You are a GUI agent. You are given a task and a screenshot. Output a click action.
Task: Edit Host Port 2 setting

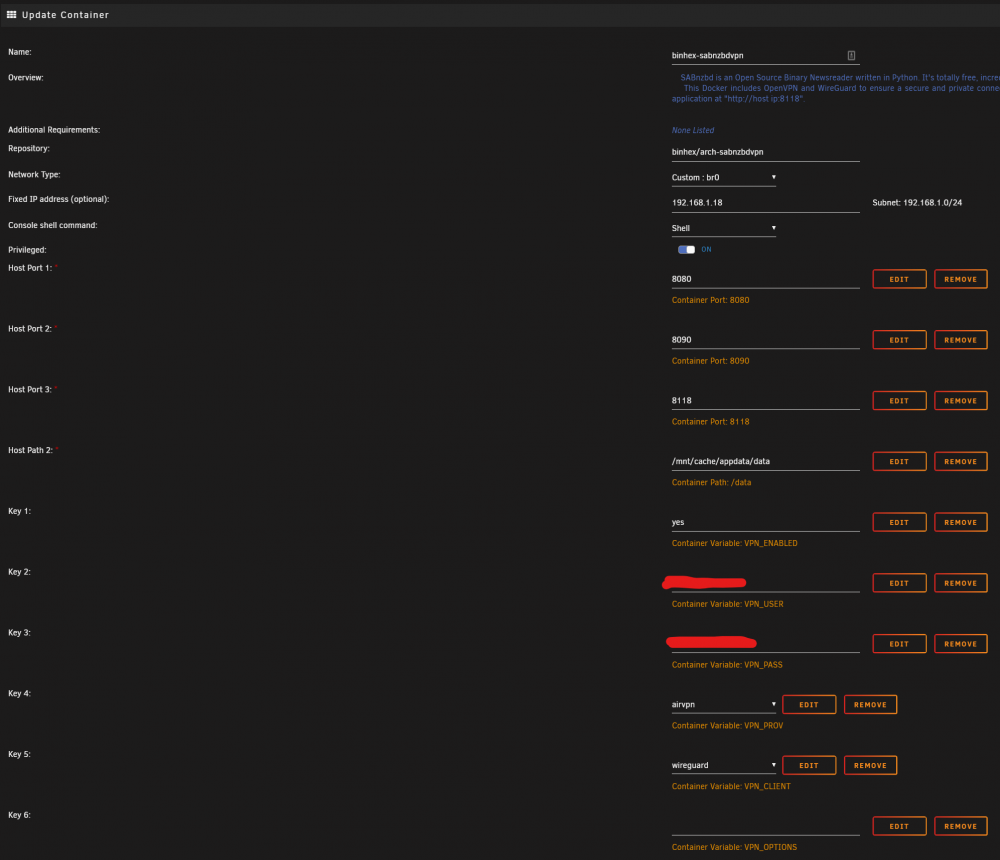coord(899,340)
